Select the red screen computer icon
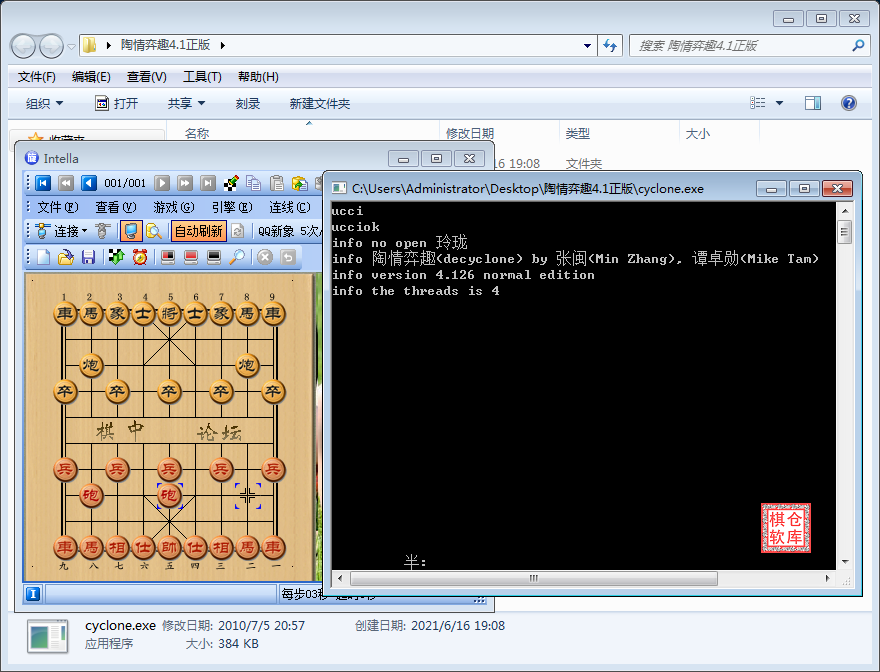 pyautogui.click(x=191, y=257)
